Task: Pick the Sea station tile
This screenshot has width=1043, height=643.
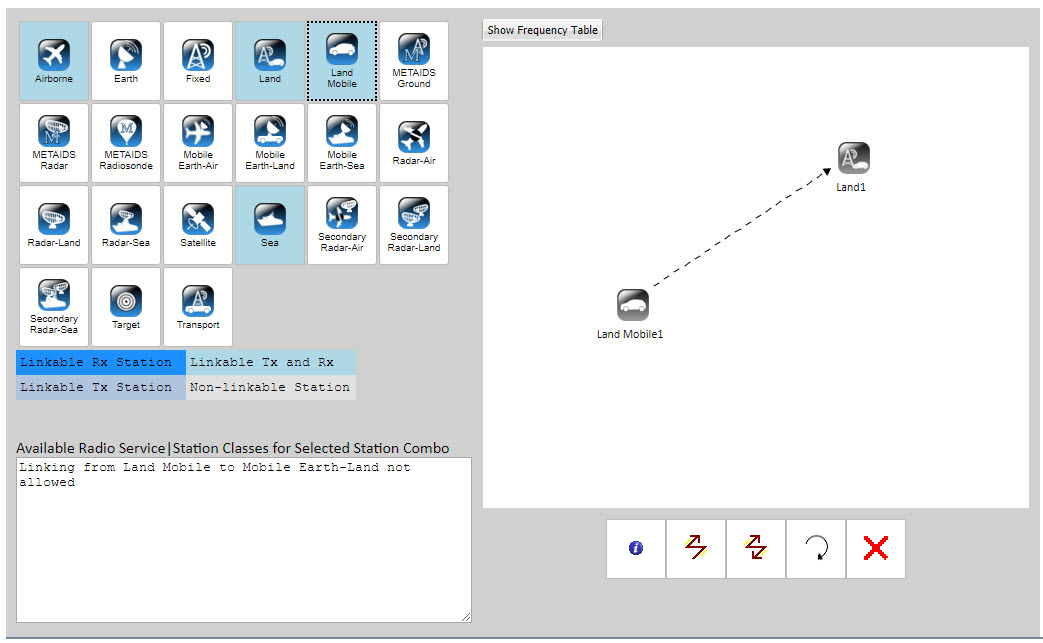Action: 270,225
